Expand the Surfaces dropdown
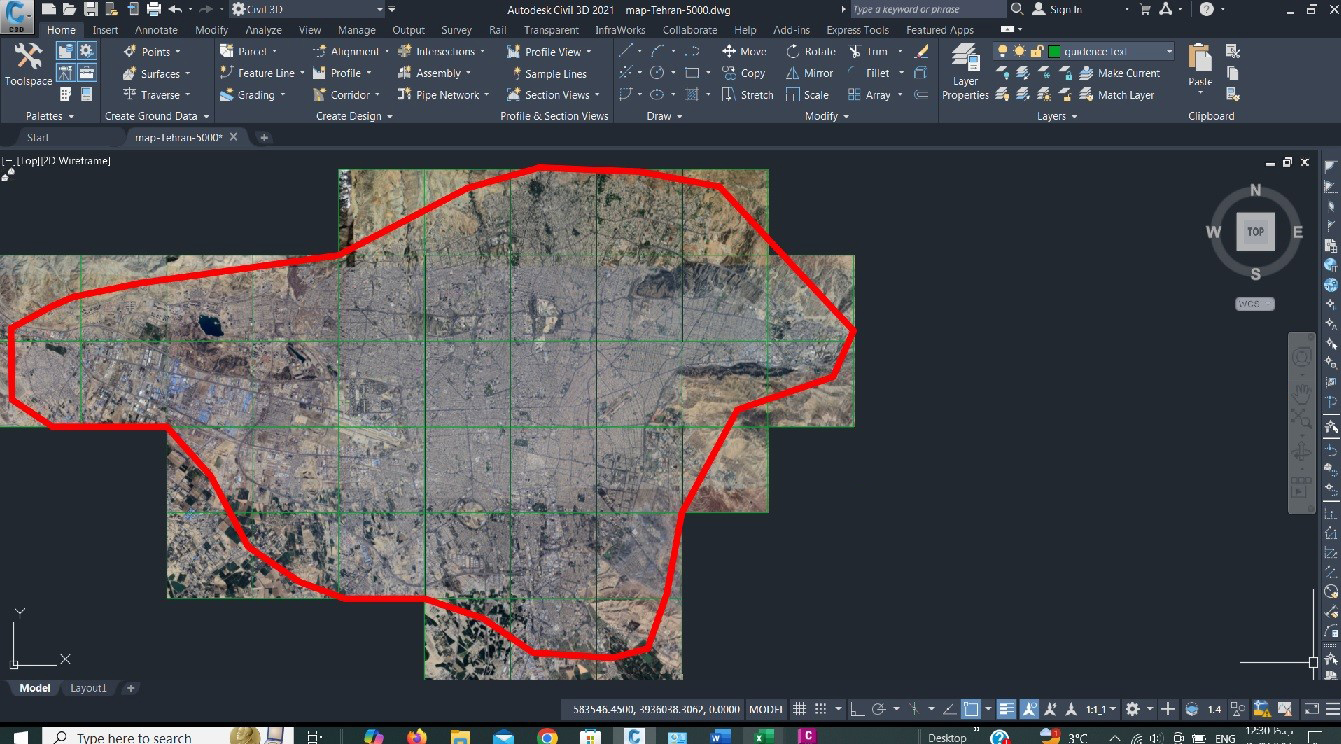1341x744 pixels. point(188,73)
